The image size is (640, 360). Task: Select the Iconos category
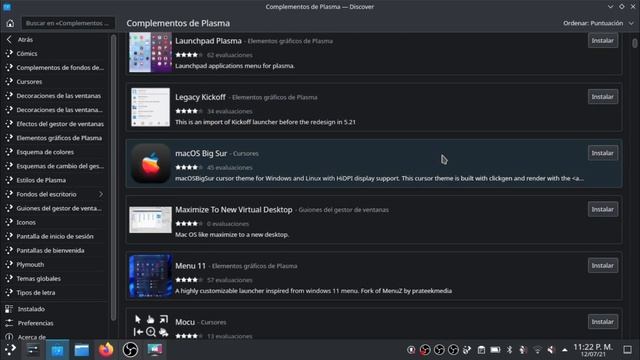point(55,222)
